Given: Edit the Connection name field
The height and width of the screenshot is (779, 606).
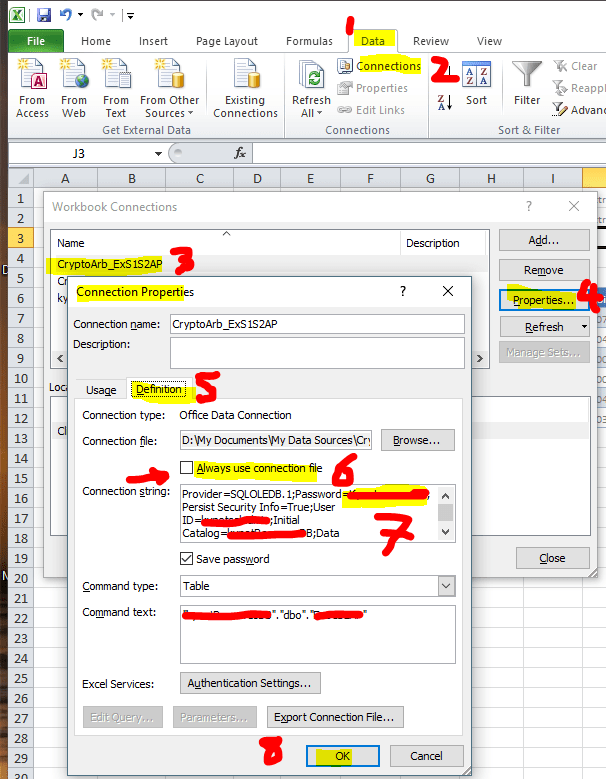Looking at the screenshot, I should point(317,324).
